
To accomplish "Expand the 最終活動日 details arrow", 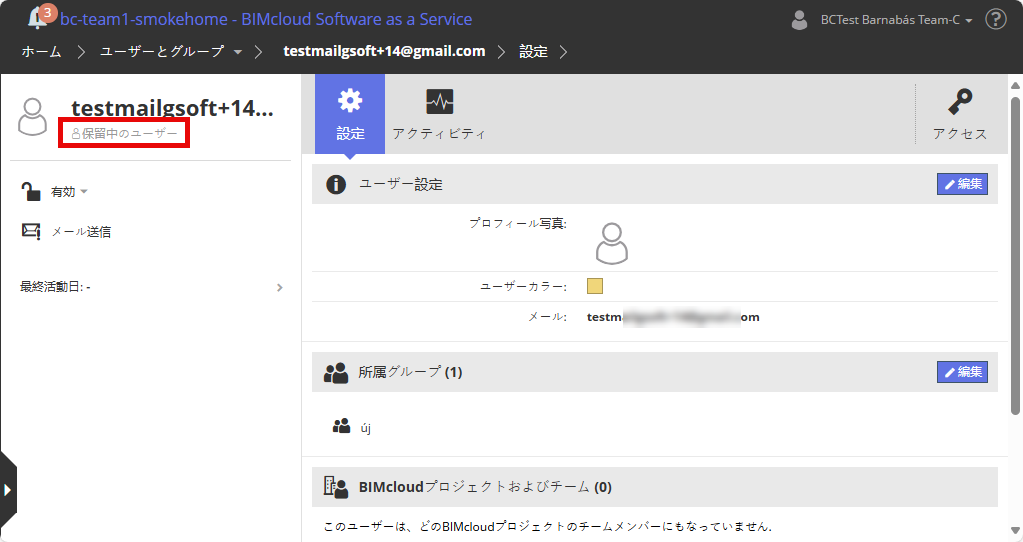I will click(x=280, y=287).
